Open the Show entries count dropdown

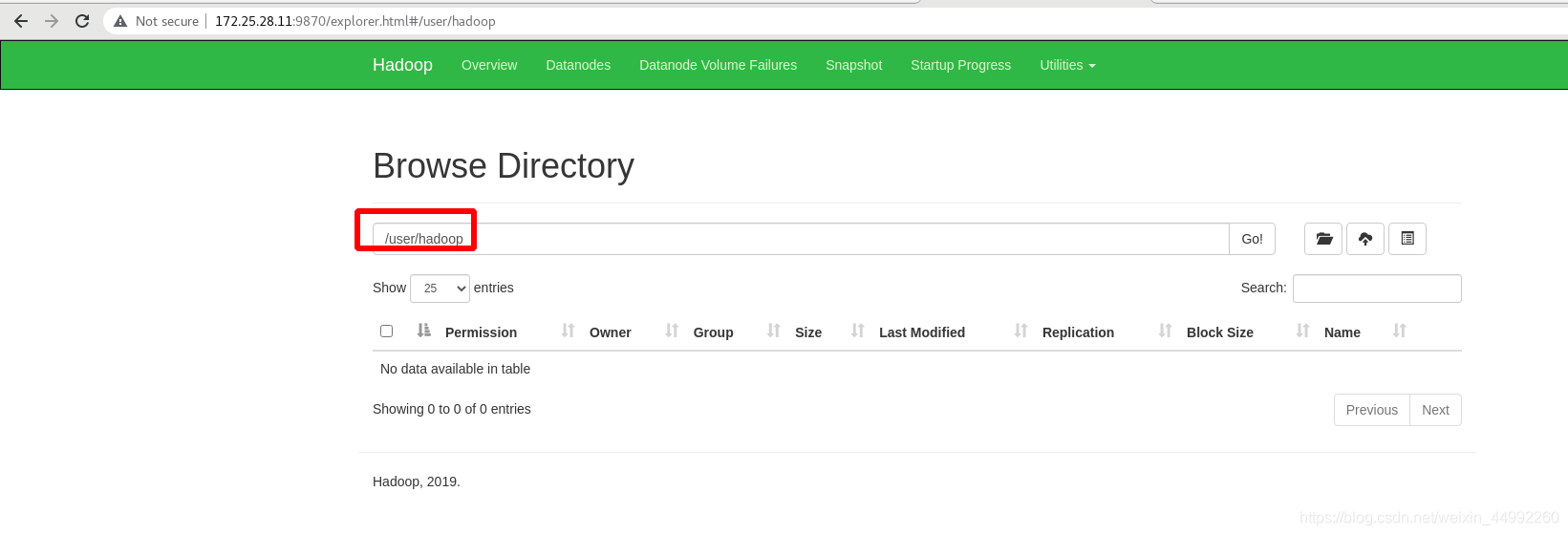(x=440, y=288)
